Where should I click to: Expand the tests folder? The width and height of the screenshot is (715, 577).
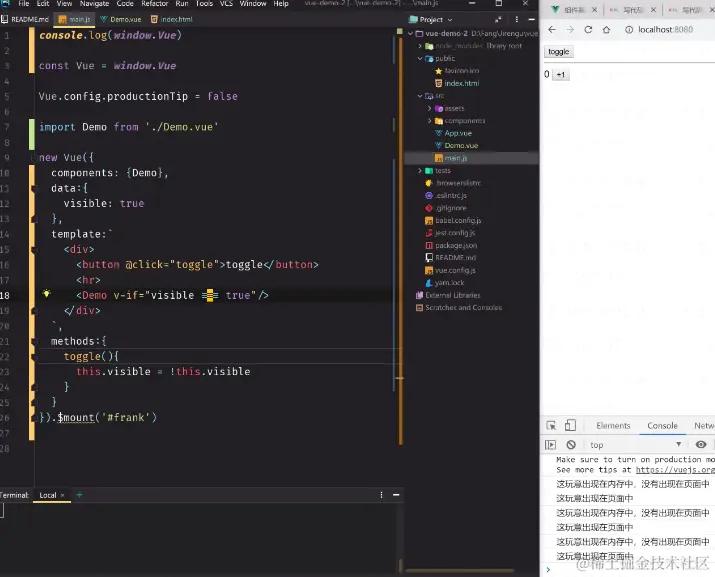[420, 171]
